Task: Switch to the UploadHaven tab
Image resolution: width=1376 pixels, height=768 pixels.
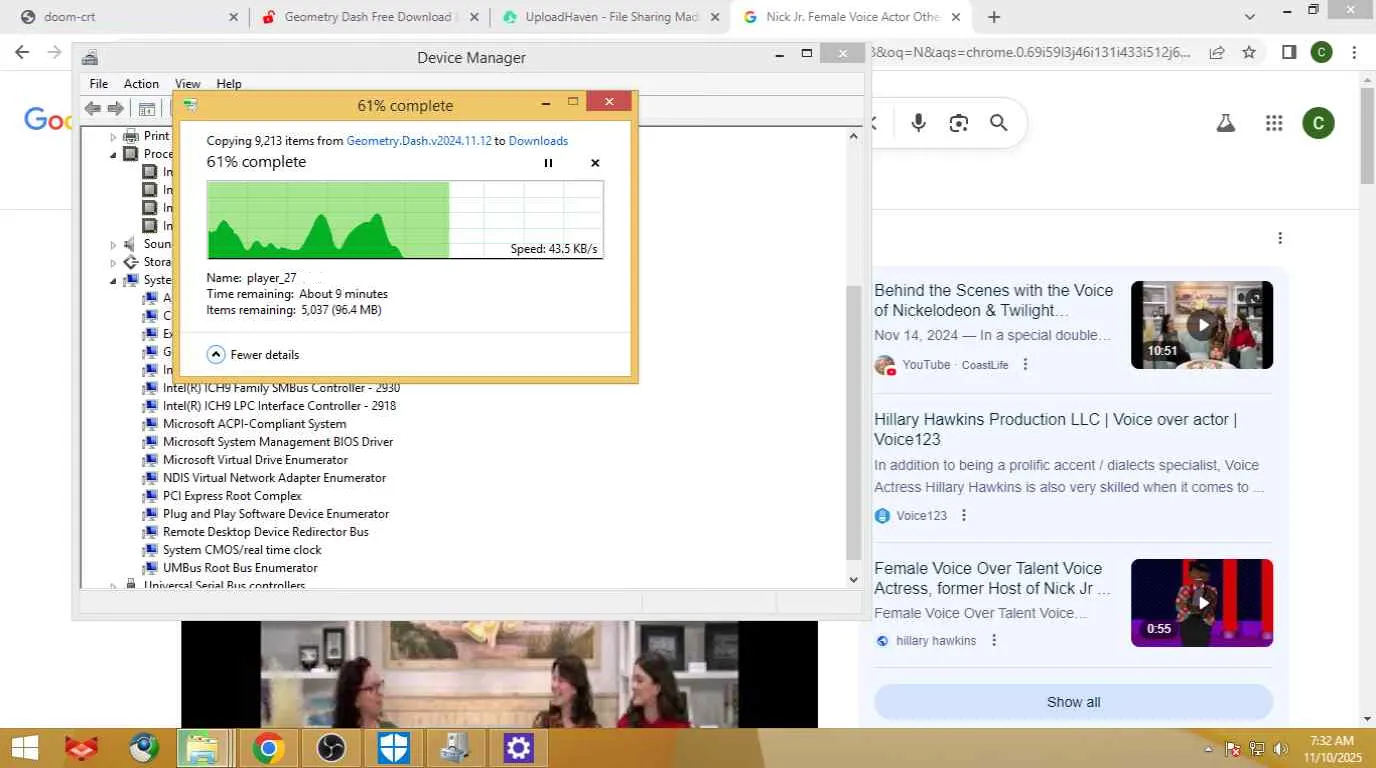Action: [x=610, y=17]
